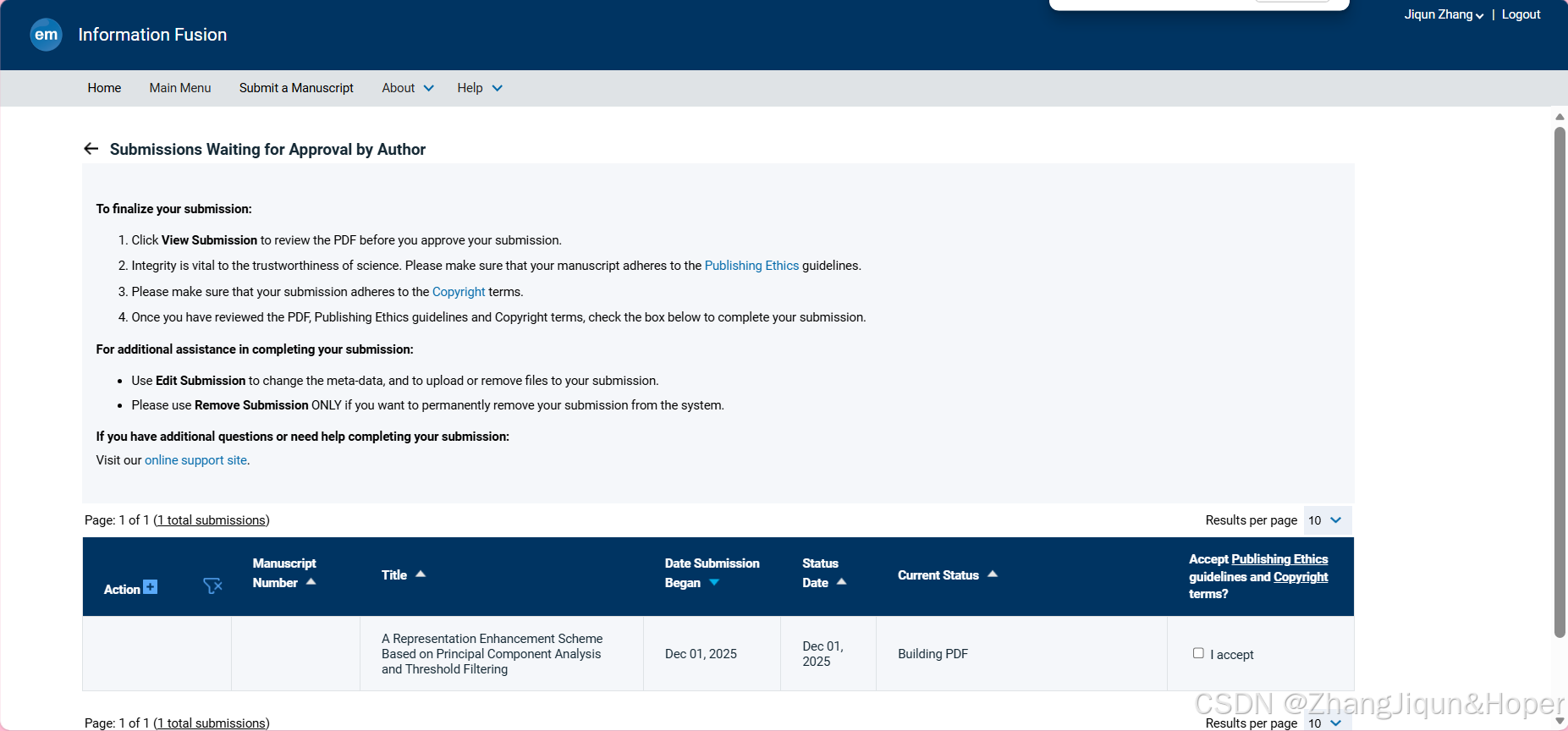The height and width of the screenshot is (731, 1568).
Task: Click the Information Fusion journal title
Action: 152,35
